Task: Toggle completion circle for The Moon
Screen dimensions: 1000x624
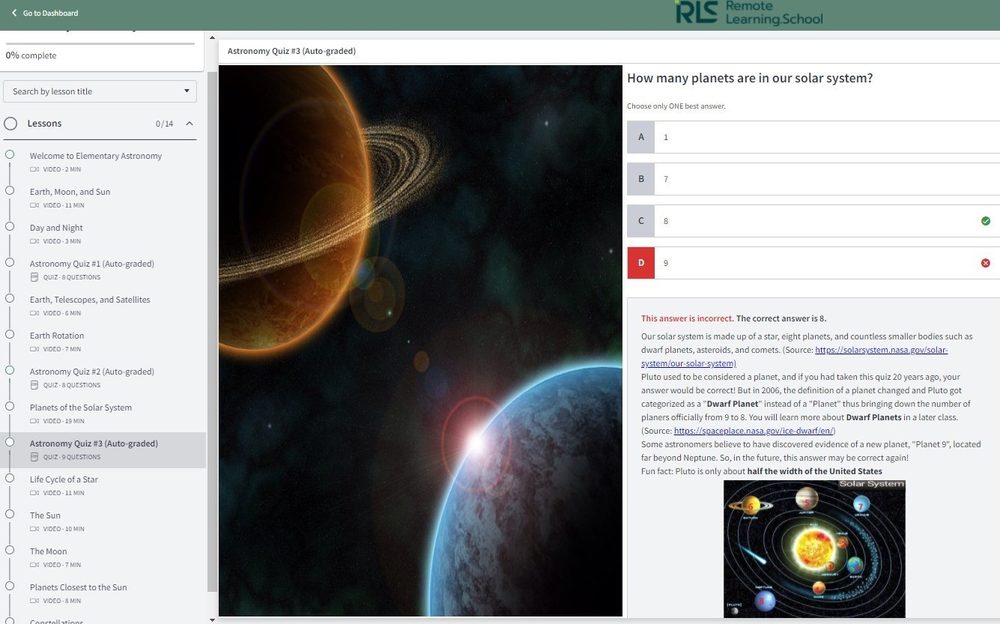Action: tap(10, 549)
